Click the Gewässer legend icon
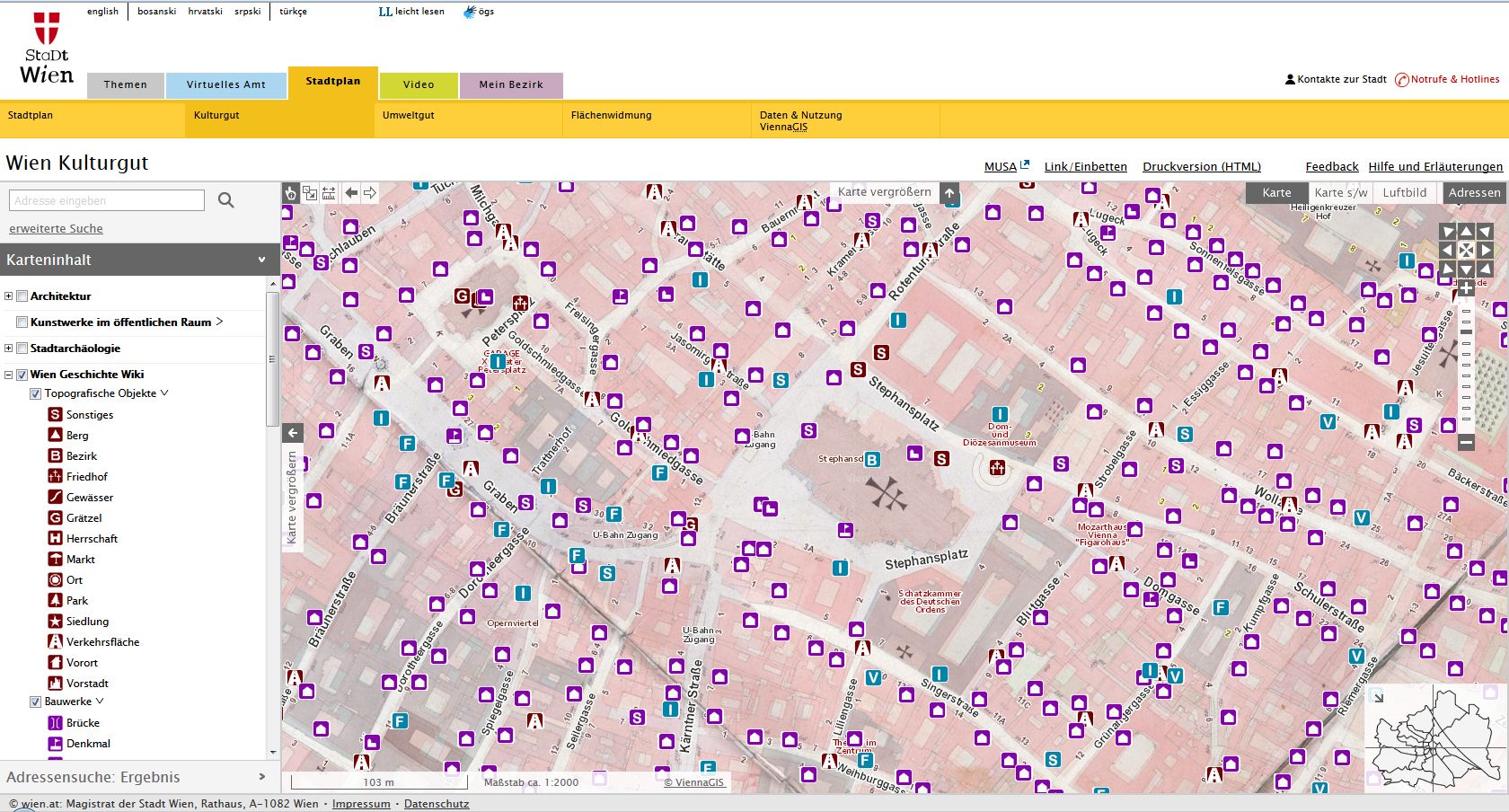The image size is (1509, 812). [55, 497]
